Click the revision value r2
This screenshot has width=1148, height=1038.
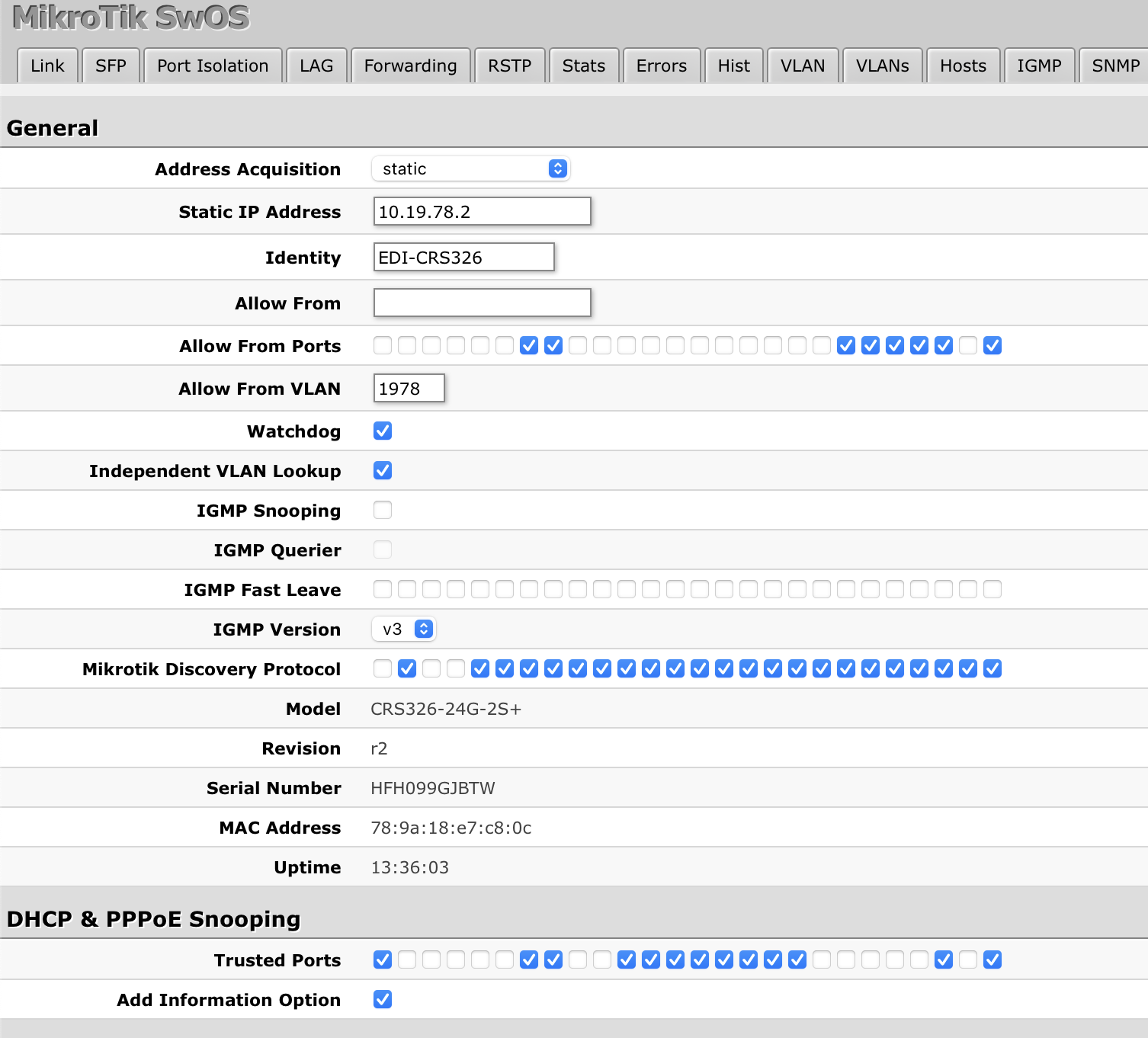[x=379, y=748]
